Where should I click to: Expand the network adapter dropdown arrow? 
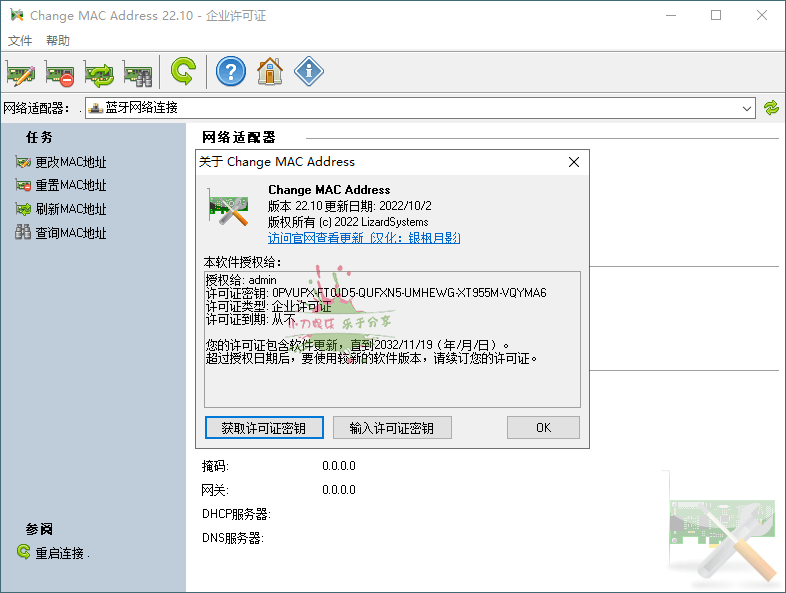tap(747, 108)
